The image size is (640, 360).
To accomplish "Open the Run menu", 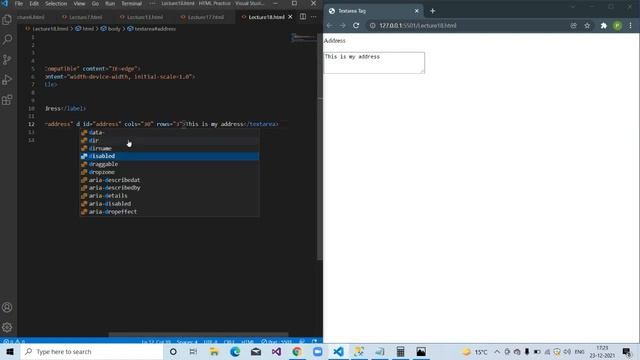I will coord(110,3).
